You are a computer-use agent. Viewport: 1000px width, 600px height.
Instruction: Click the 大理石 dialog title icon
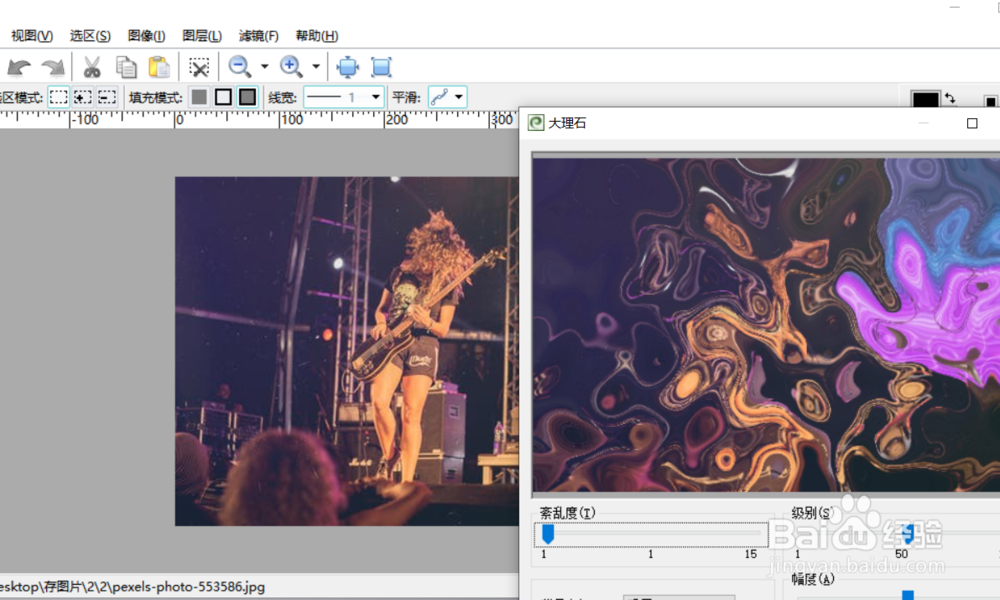(536, 123)
